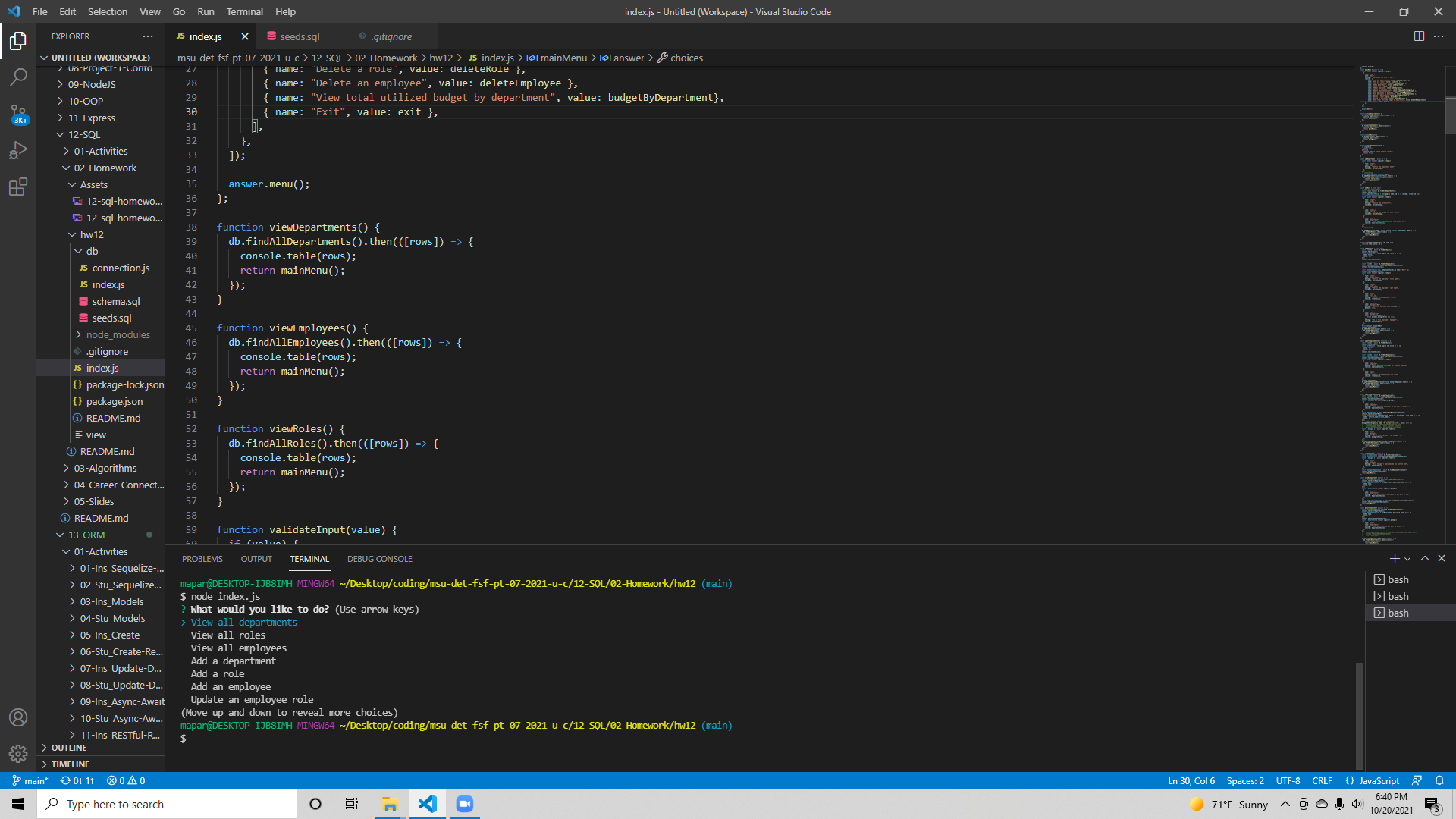Open the Accounts icon near bottom of activity bar
The width and height of the screenshot is (1456, 819).
pos(18,717)
